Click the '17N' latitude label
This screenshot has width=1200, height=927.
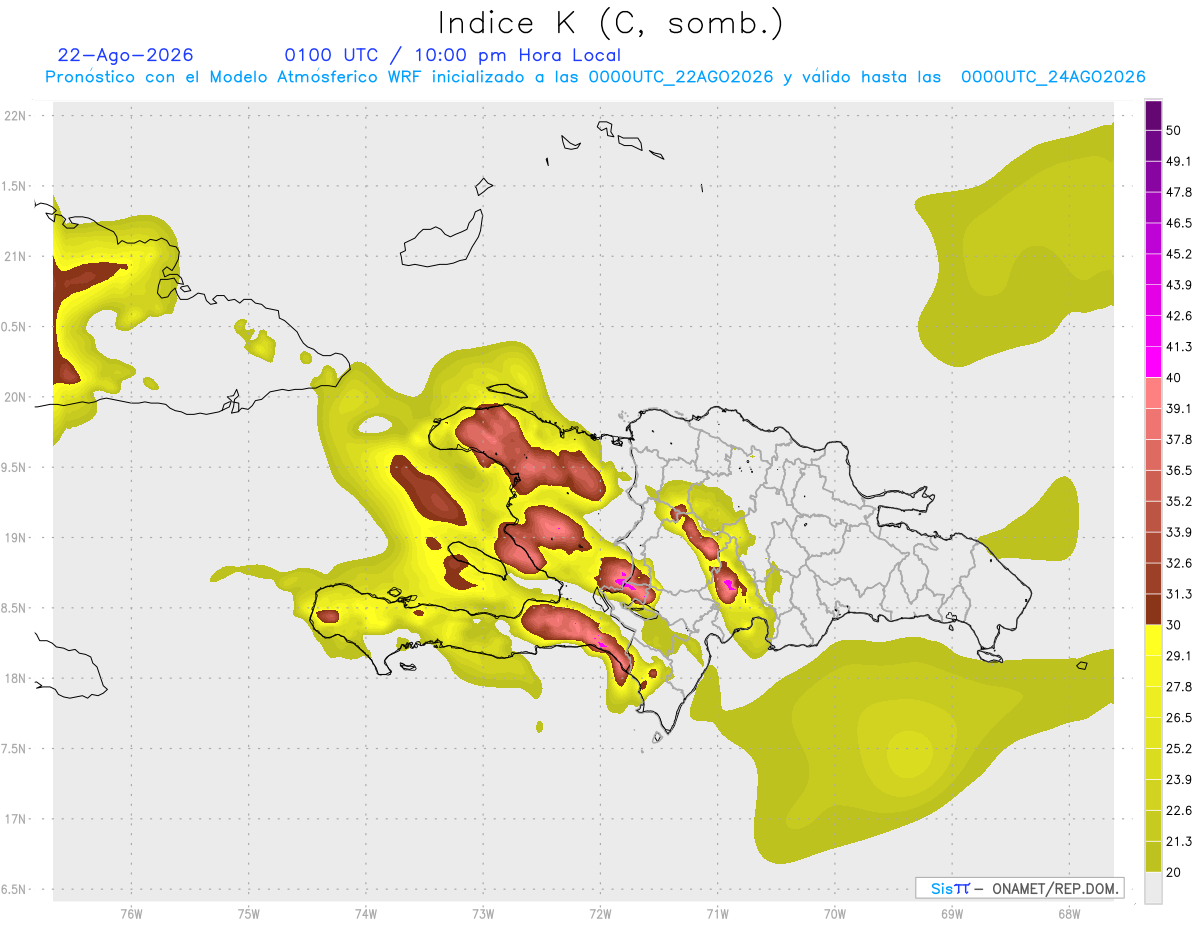click(15, 819)
